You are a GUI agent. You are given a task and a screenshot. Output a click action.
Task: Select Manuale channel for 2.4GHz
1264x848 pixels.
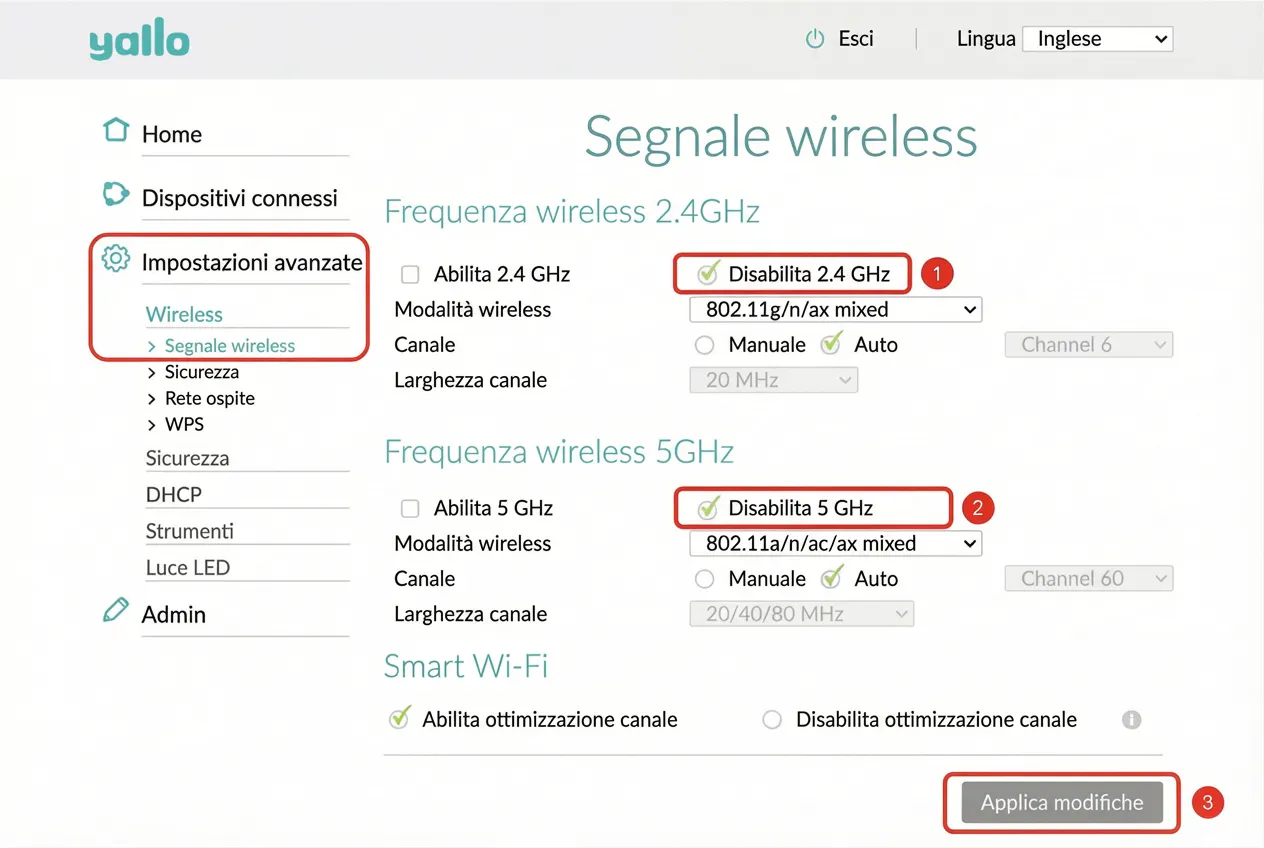(x=705, y=345)
